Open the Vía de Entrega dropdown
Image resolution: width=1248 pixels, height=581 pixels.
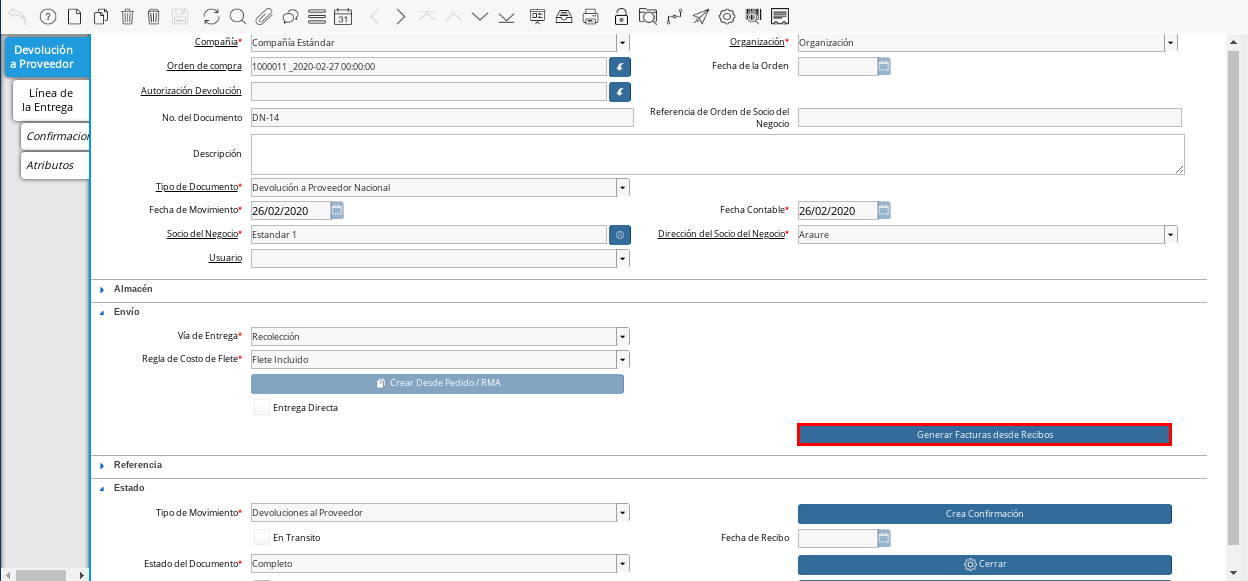pos(622,337)
